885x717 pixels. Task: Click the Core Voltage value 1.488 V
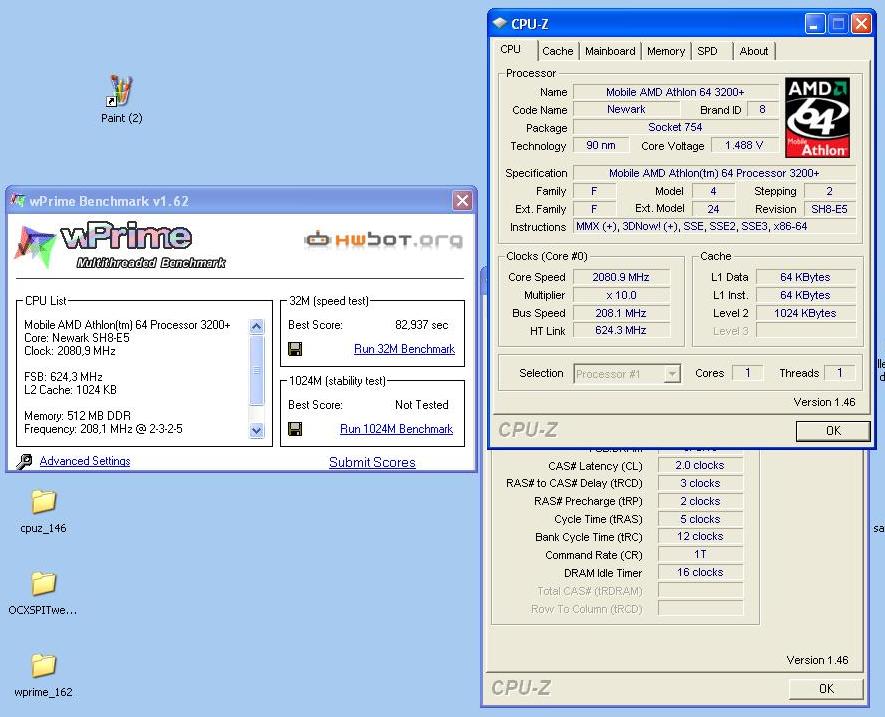pos(744,146)
